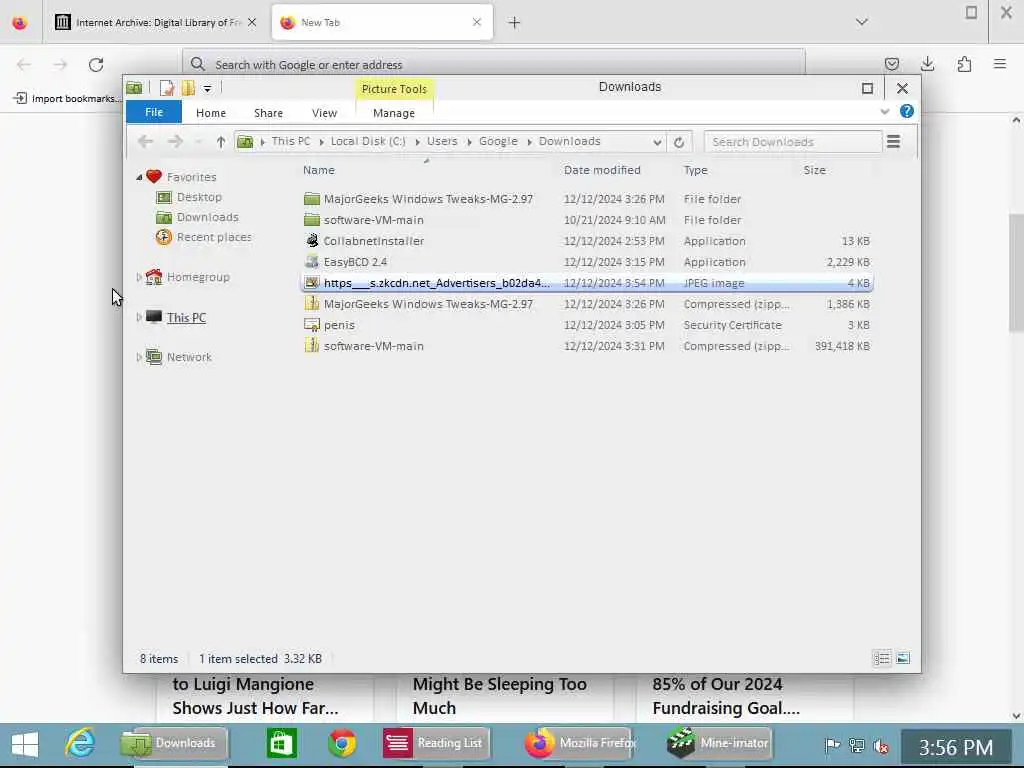The height and width of the screenshot is (768, 1024).
Task: Sort files by the Name column header
Action: [319, 170]
